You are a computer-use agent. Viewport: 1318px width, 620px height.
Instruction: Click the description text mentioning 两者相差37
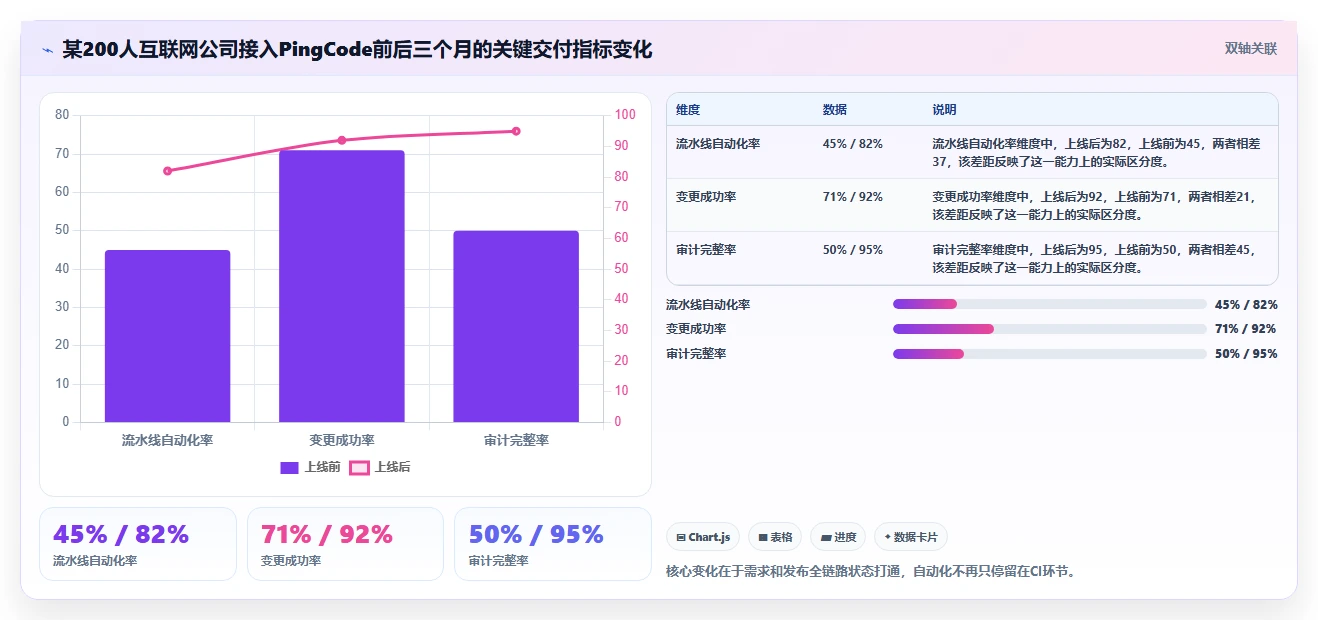(x=1097, y=152)
